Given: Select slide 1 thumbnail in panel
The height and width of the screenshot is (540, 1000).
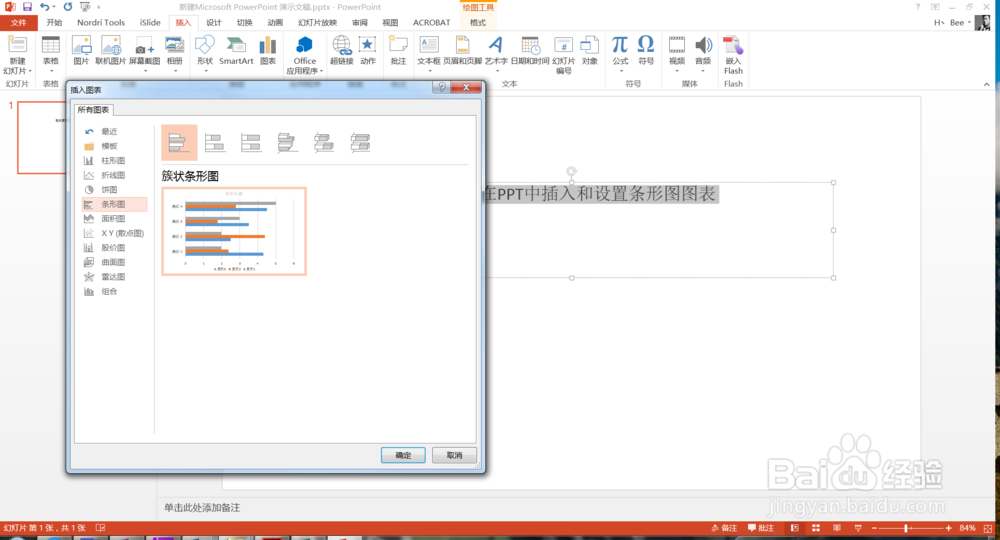Looking at the screenshot, I should click(x=42, y=137).
